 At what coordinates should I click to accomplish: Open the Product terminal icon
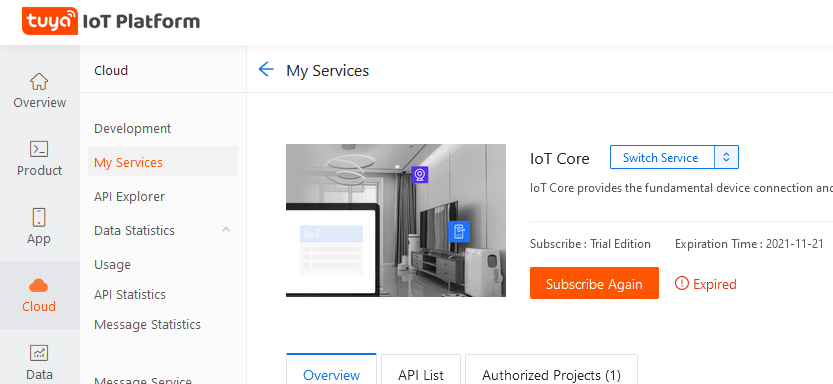click(39, 150)
